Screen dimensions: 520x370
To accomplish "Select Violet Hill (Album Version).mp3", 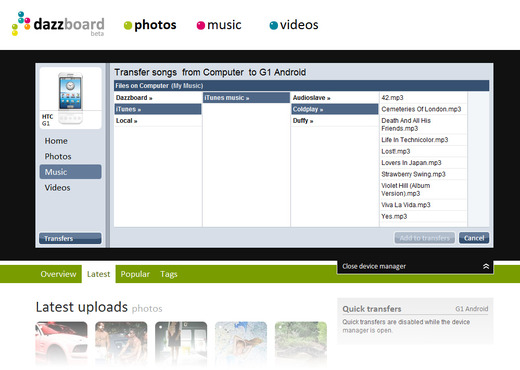I will point(423,189).
